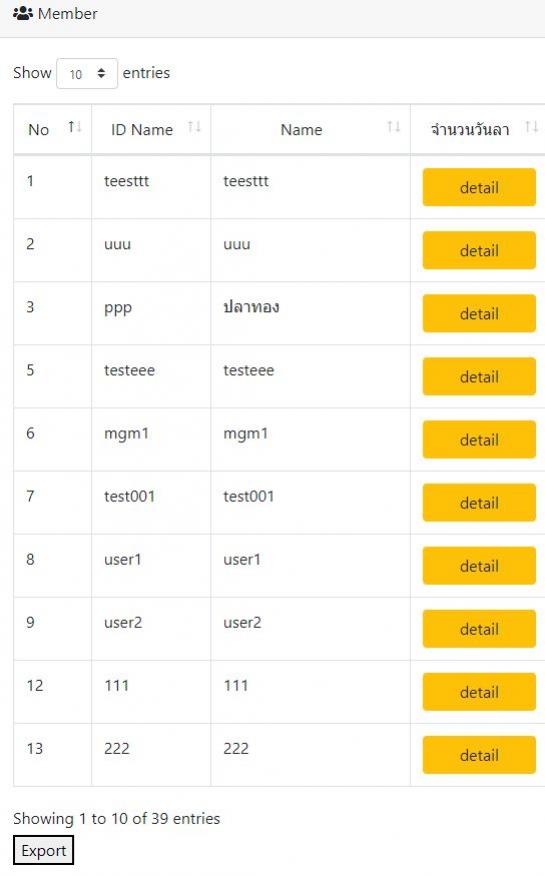Open detail for 111 row
The height and width of the screenshot is (876, 545).
[479, 692]
